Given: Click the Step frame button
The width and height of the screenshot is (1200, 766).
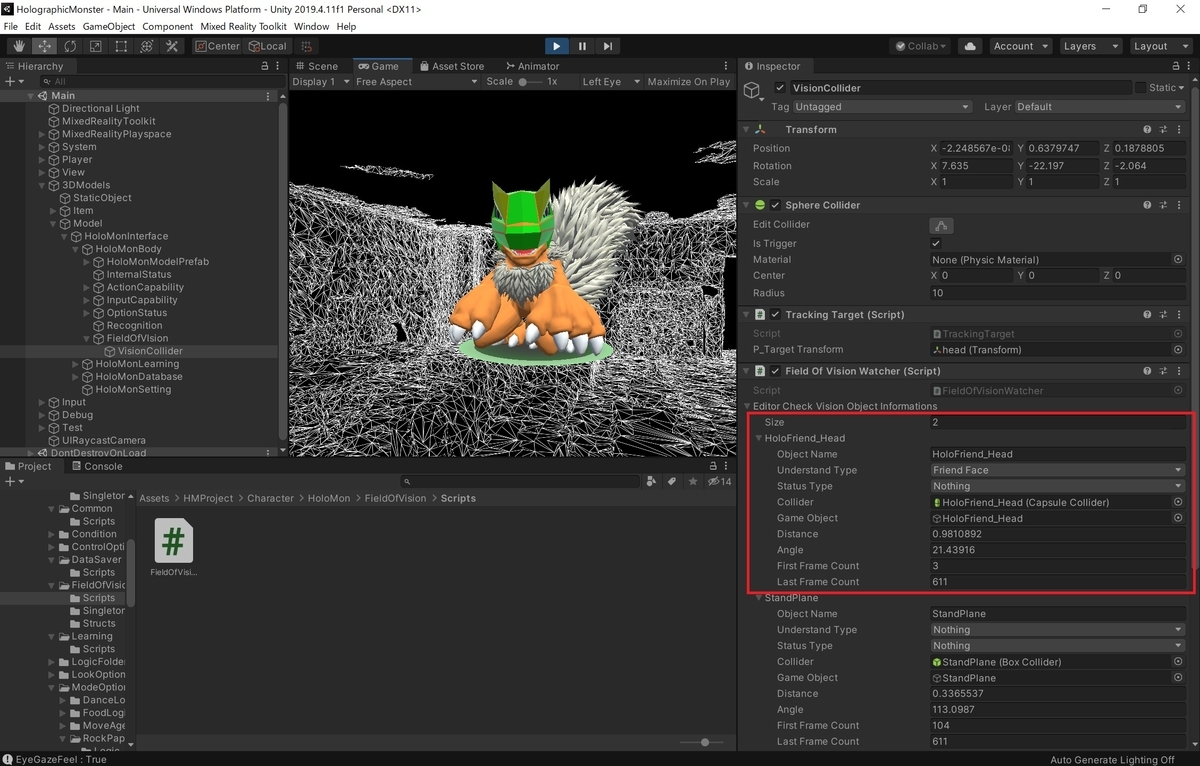Looking at the screenshot, I should tap(607, 46).
